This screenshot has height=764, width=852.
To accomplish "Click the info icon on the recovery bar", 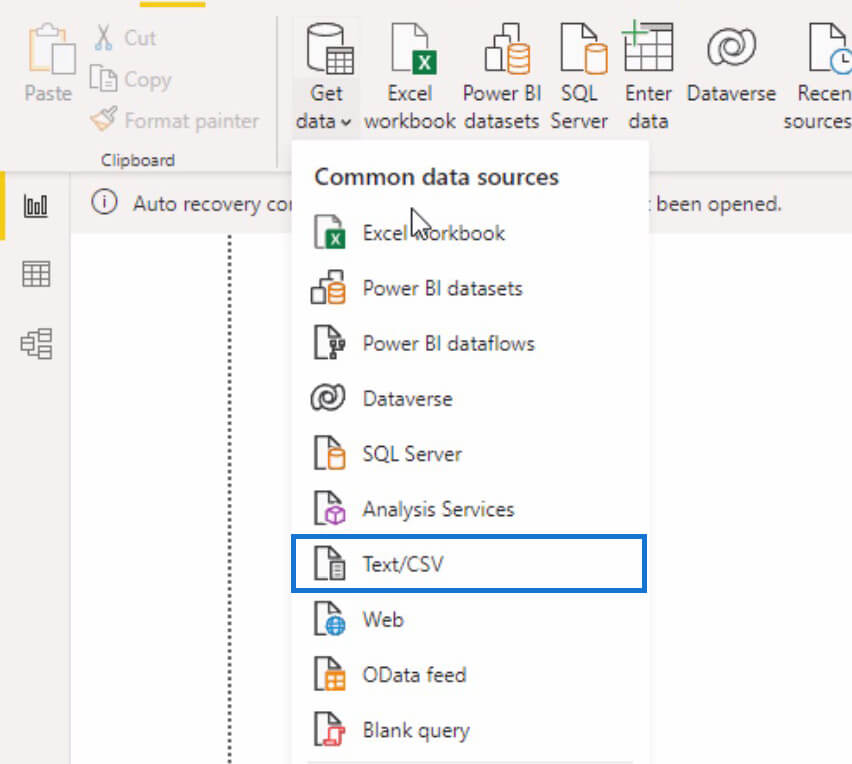I will [104, 203].
